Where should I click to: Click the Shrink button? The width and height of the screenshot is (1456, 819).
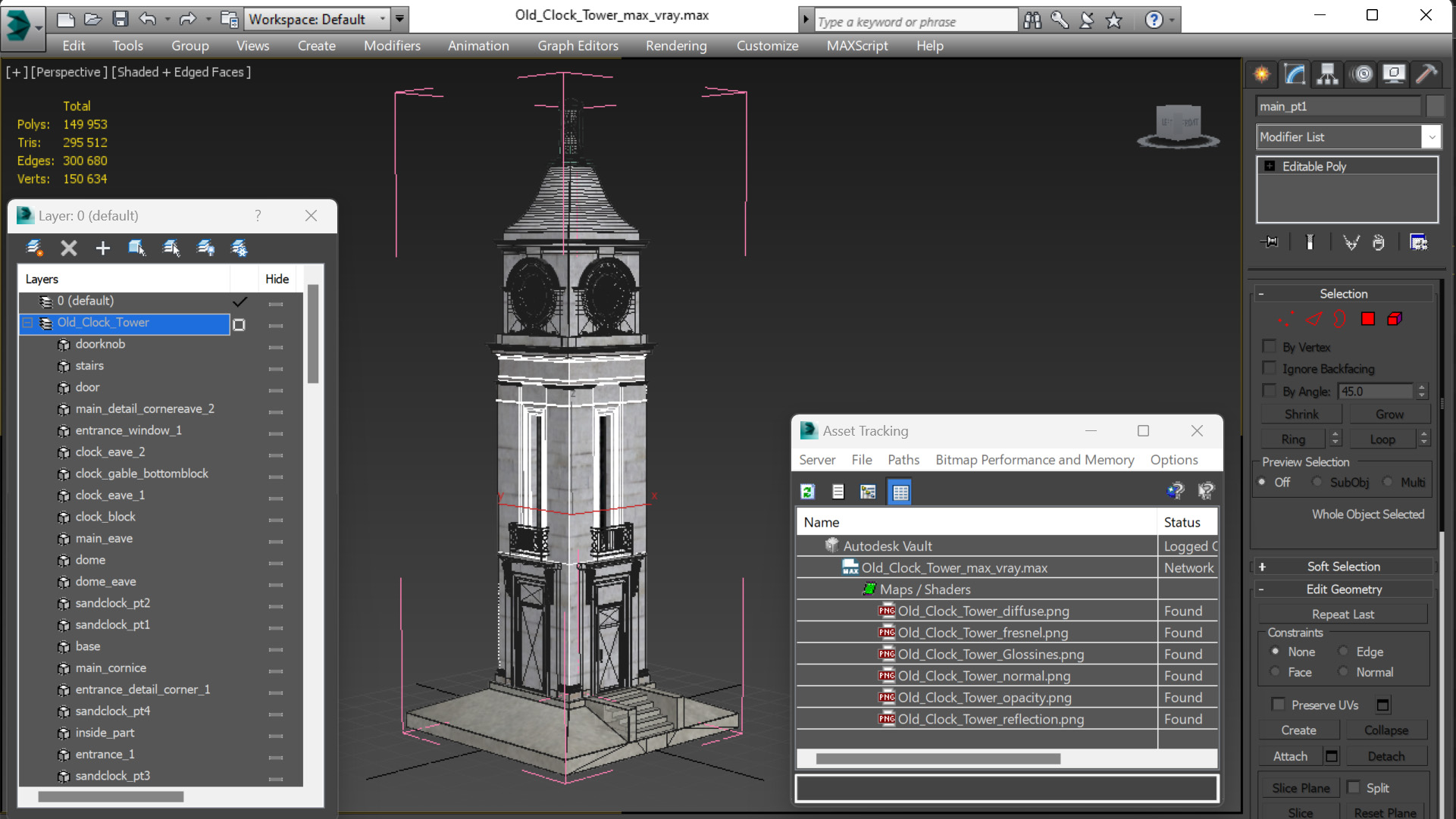click(1301, 414)
